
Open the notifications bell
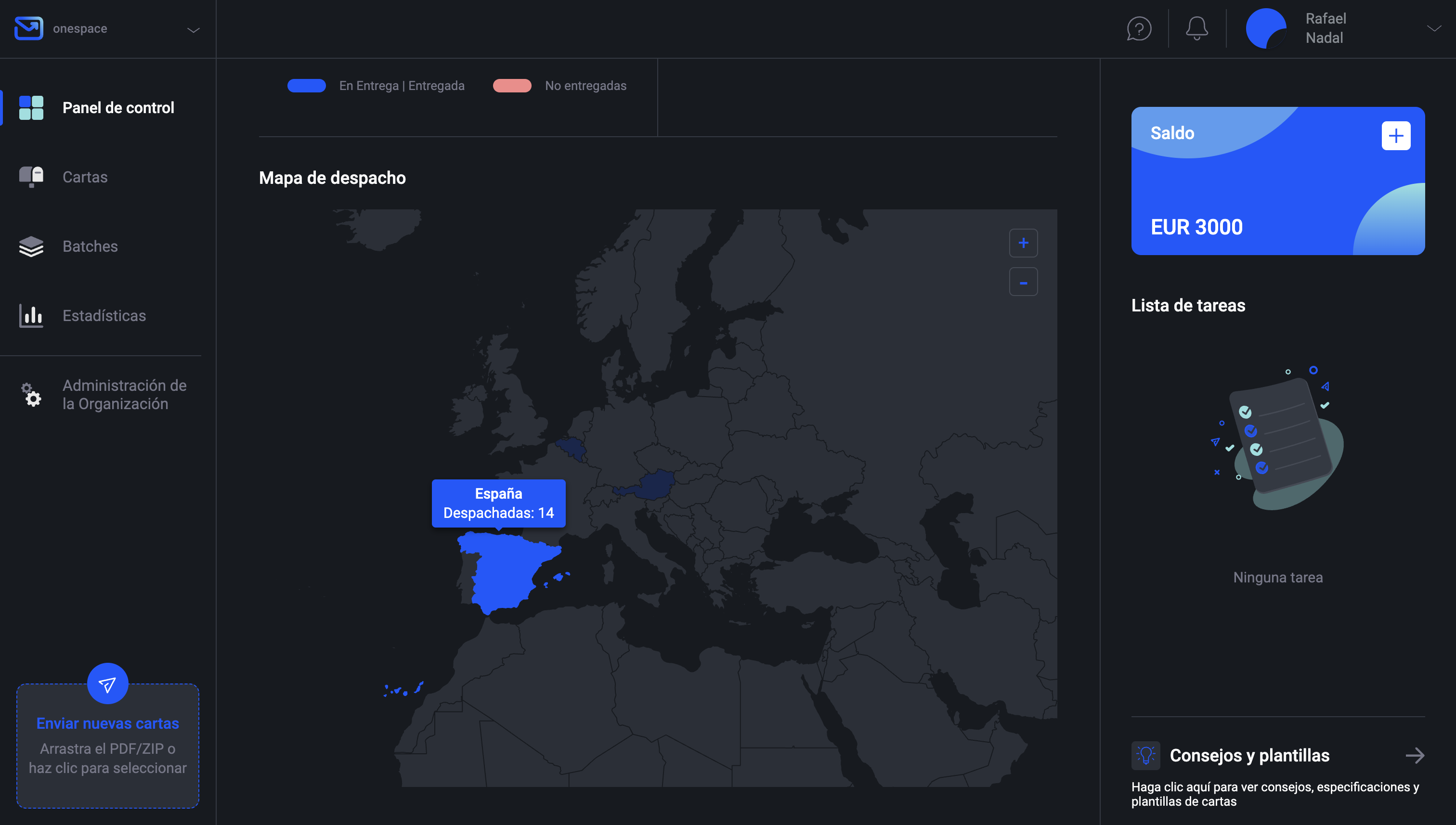(1196, 28)
